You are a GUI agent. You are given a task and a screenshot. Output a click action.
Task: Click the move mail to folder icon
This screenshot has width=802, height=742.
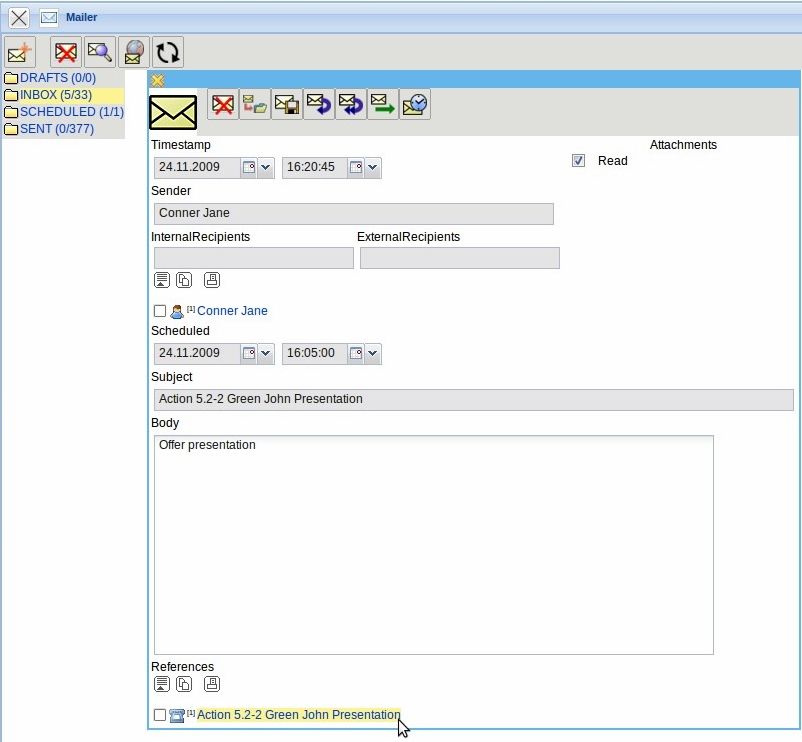click(x=255, y=104)
